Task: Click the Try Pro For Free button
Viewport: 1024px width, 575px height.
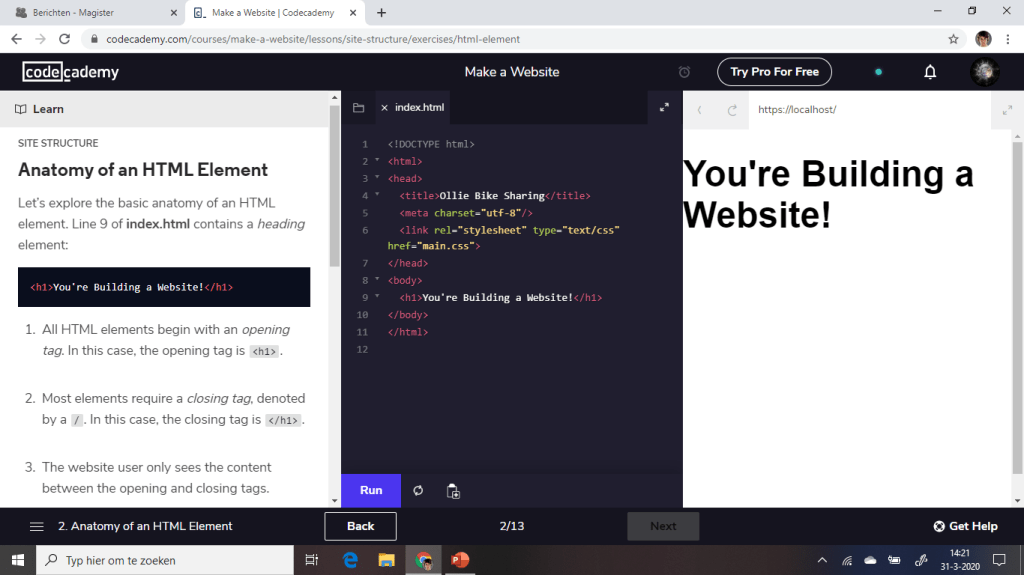Action: (x=774, y=72)
